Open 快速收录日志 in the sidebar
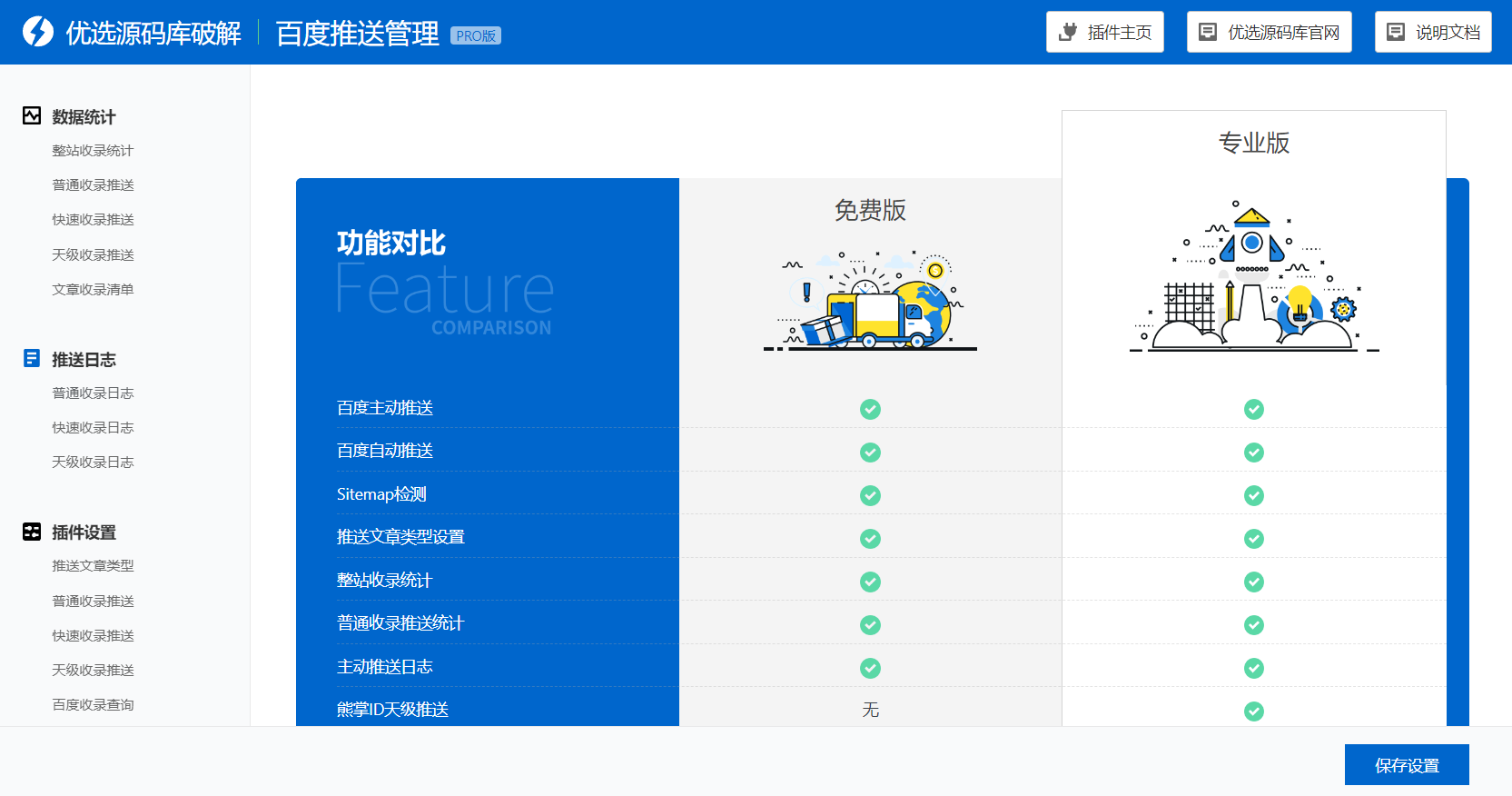Viewport: 1512px width, 796px height. [93, 428]
